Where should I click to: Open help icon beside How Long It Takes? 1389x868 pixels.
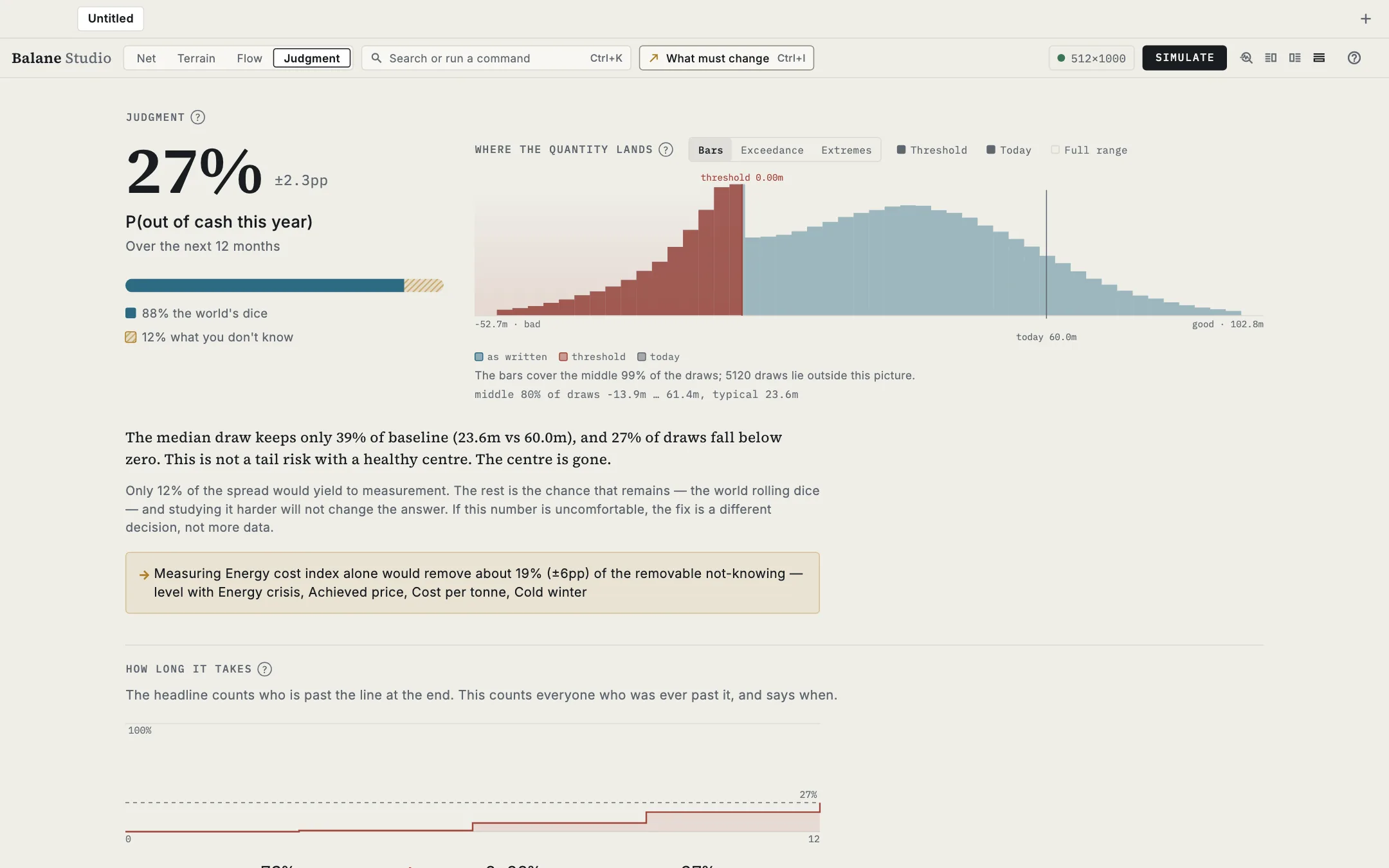click(264, 669)
